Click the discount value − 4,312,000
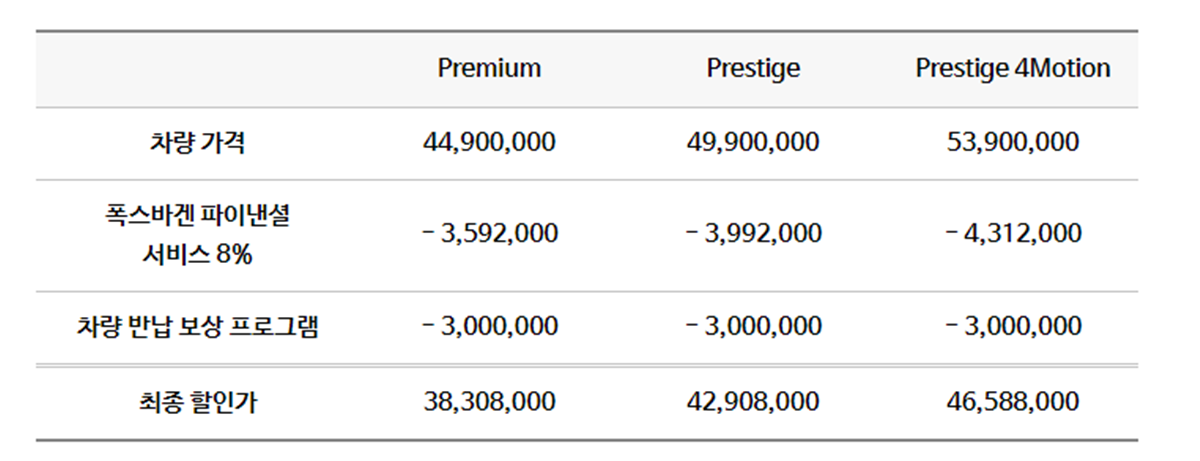Image resolution: width=1200 pixels, height=461 pixels. coord(1013,234)
